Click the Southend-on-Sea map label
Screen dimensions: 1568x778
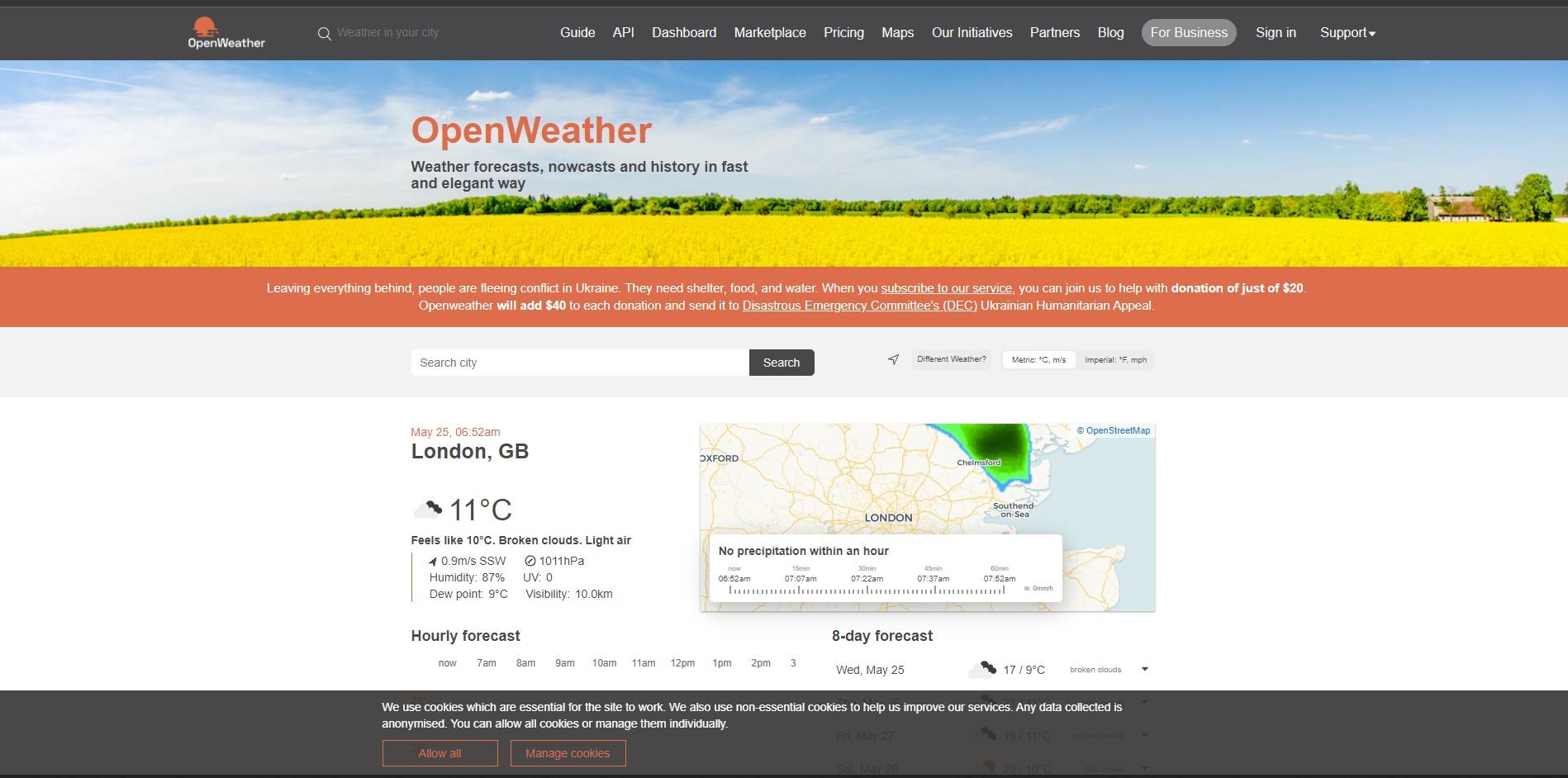tap(1014, 510)
